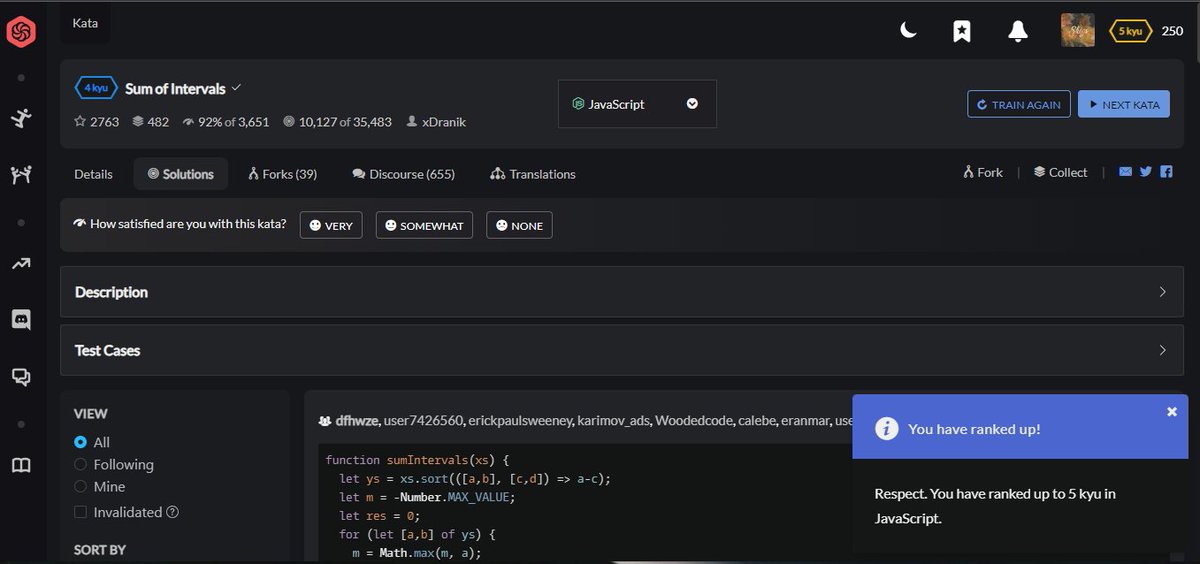Toggle dark mode with the moon icon
This screenshot has width=1200, height=564.
[x=908, y=31]
